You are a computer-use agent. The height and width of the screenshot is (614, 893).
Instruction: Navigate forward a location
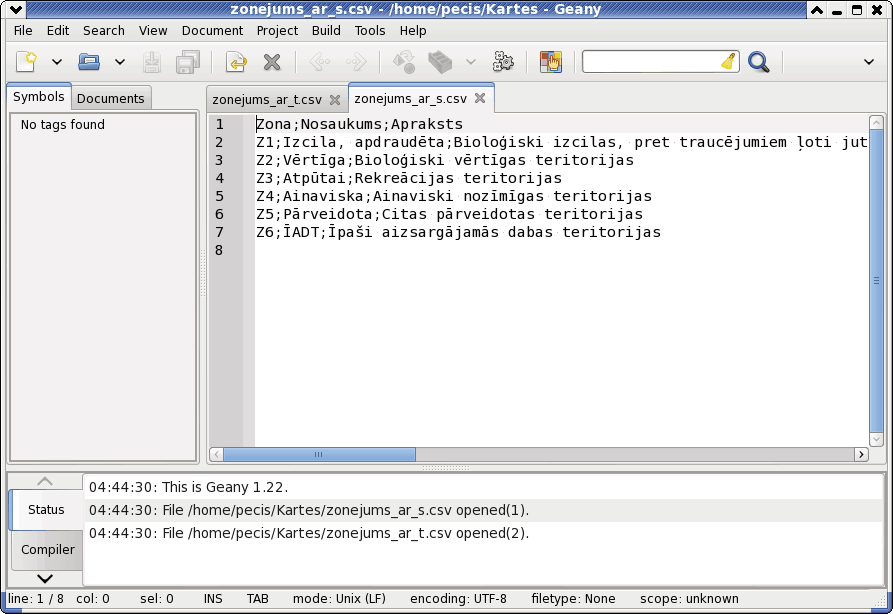click(357, 62)
